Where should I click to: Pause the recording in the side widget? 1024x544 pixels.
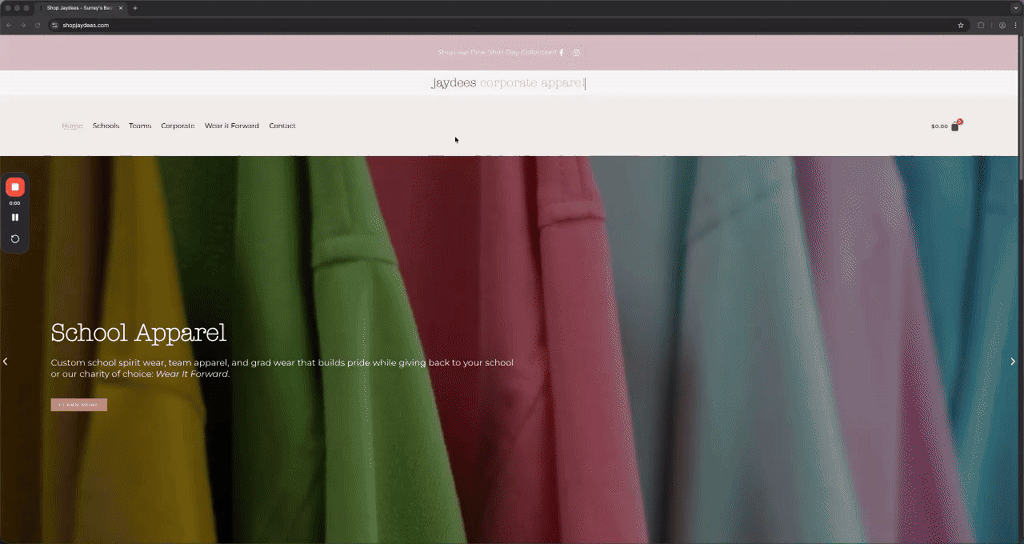15,217
